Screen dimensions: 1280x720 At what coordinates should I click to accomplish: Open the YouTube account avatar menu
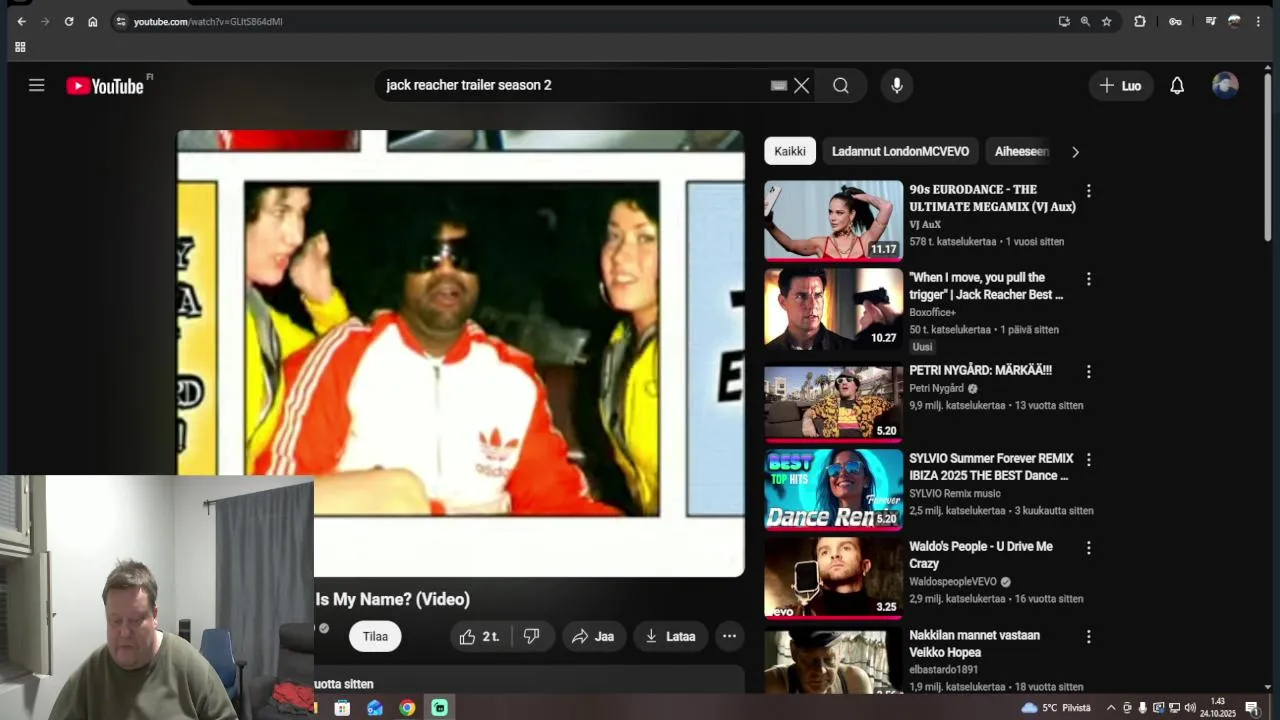pos(1225,86)
